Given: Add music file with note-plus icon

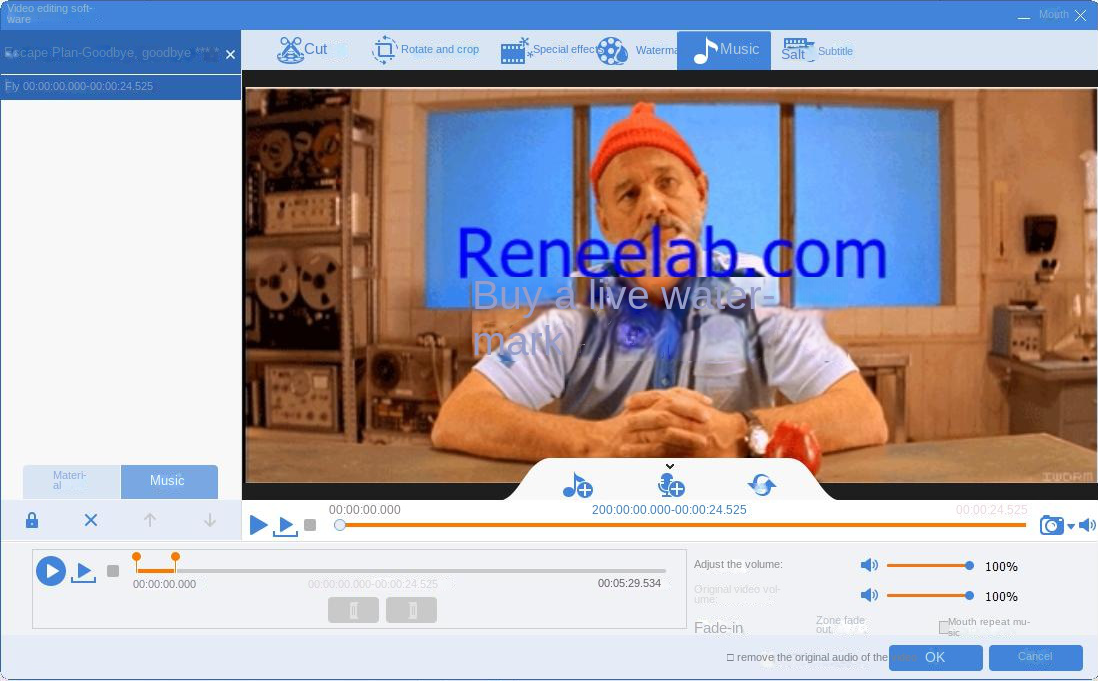Looking at the screenshot, I should pos(578,485).
